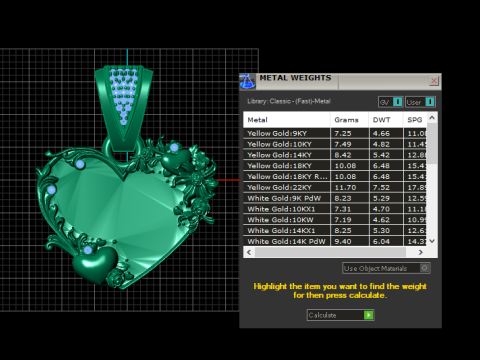480x360 pixels.
Task: Click the horizontal scroll right arrow
Action: click(x=421, y=252)
